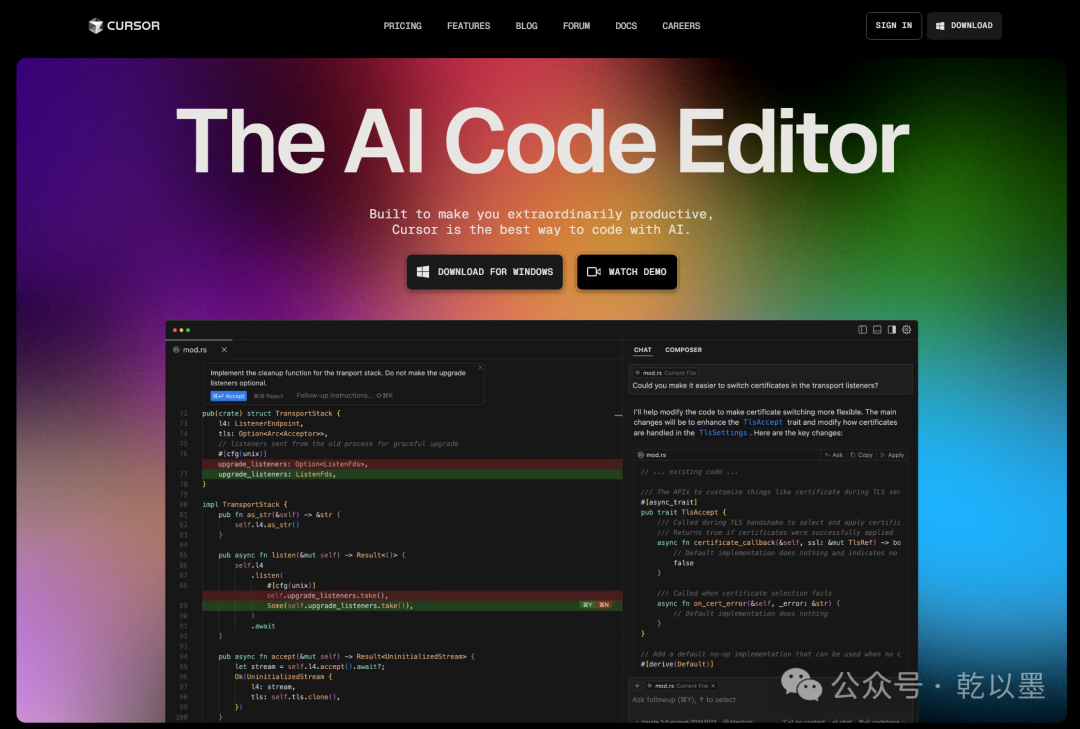
Task: Click the Follow-up instructions field
Action: pos(344,396)
